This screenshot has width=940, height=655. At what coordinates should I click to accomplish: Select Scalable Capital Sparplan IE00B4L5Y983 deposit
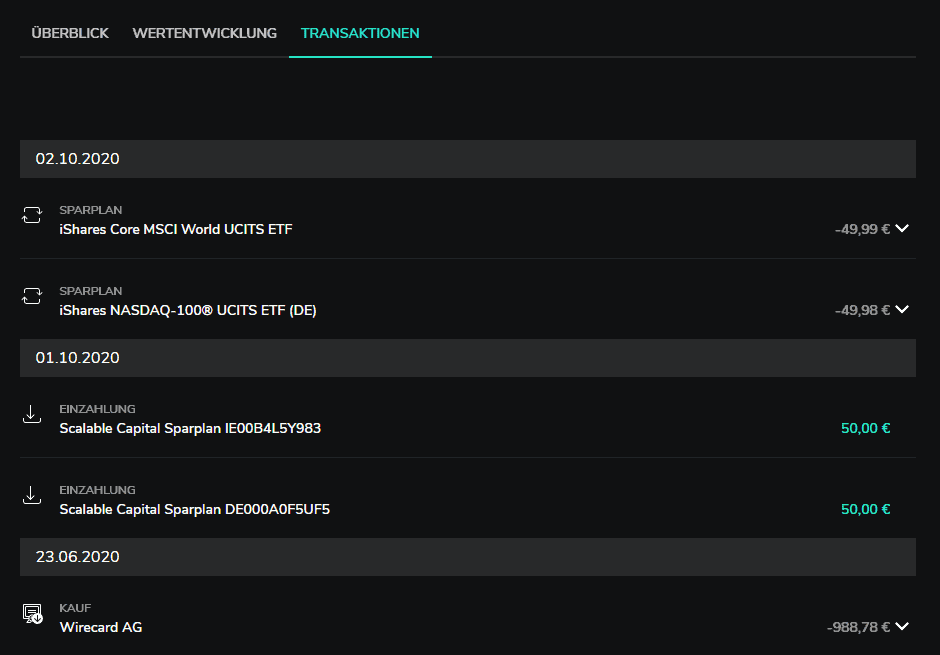click(x=468, y=418)
